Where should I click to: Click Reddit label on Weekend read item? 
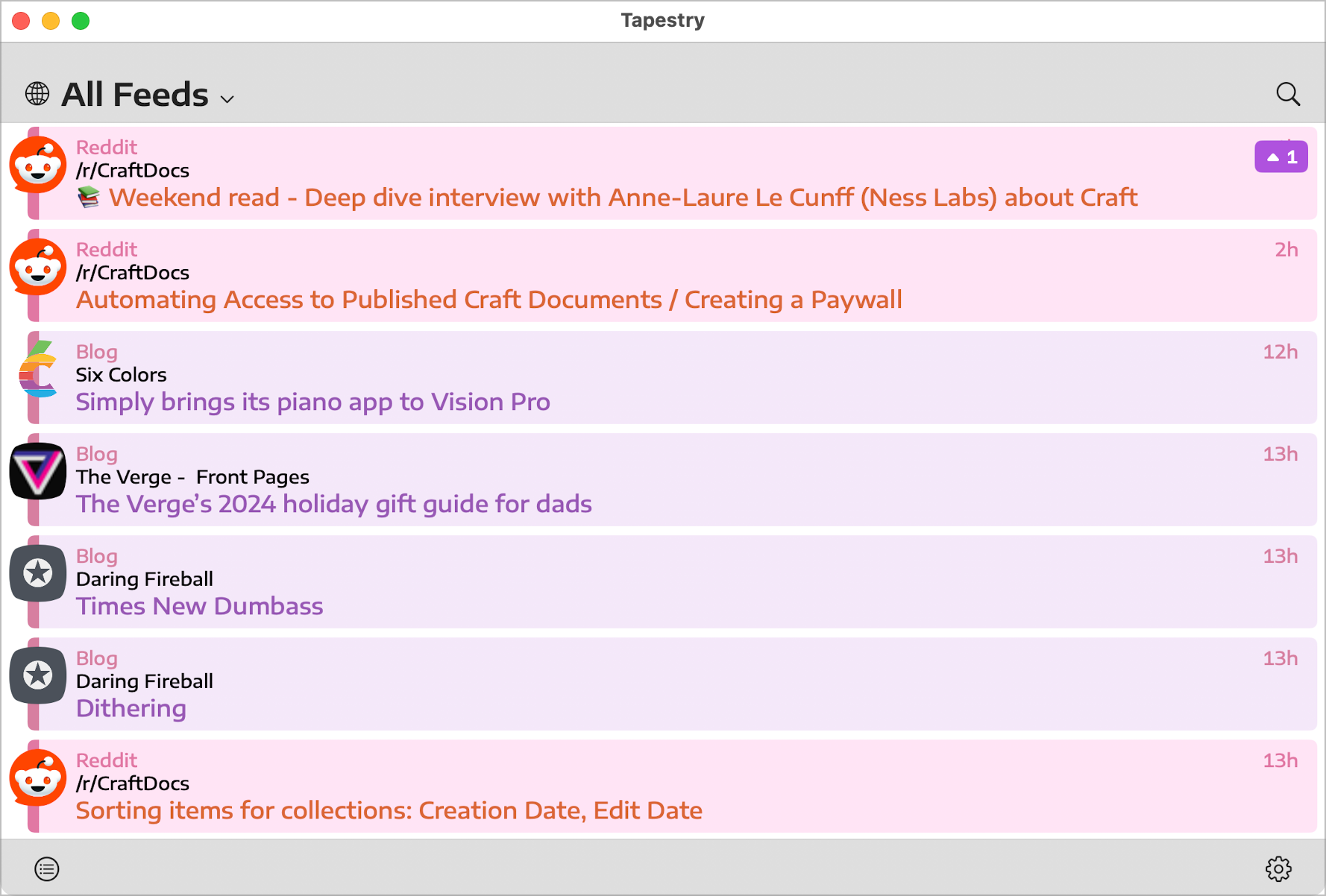tap(107, 148)
